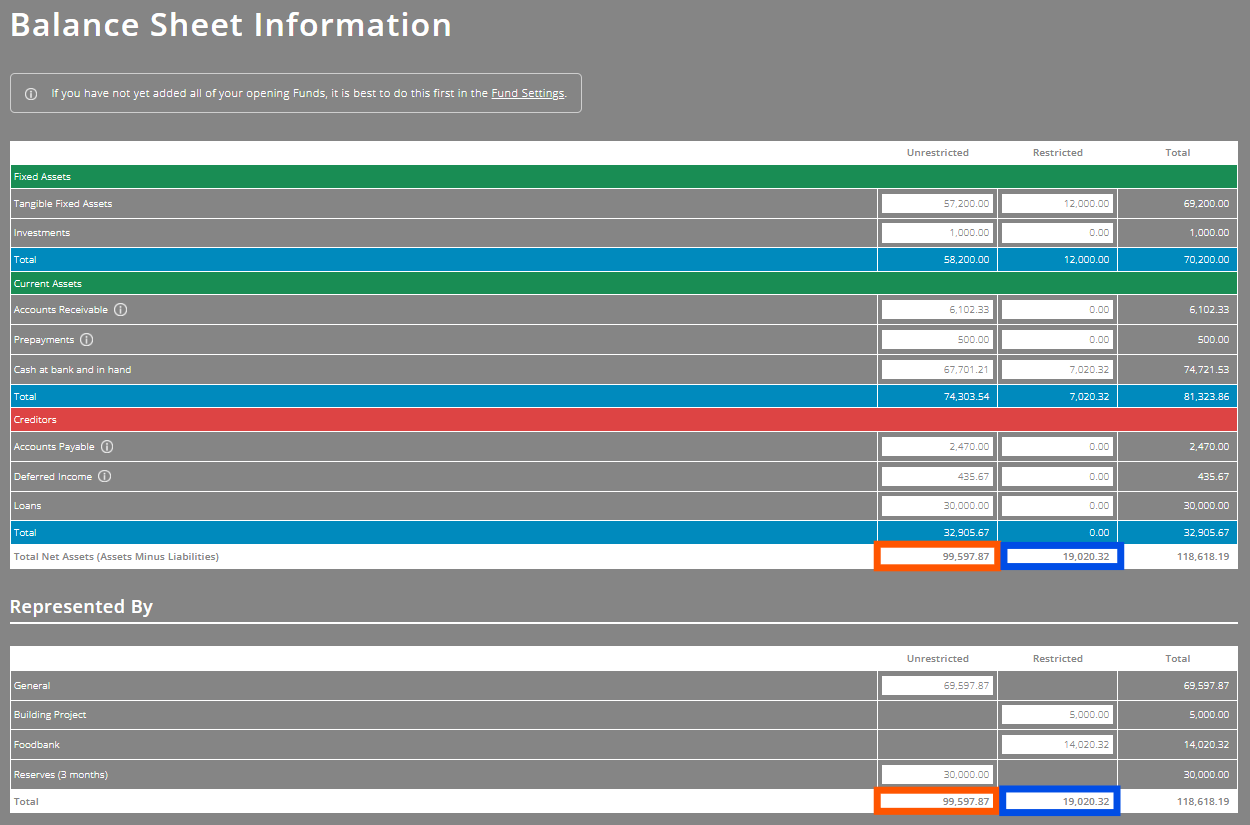Click the Reserves (3 months) row label
This screenshot has width=1250, height=825.
coord(61,775)
